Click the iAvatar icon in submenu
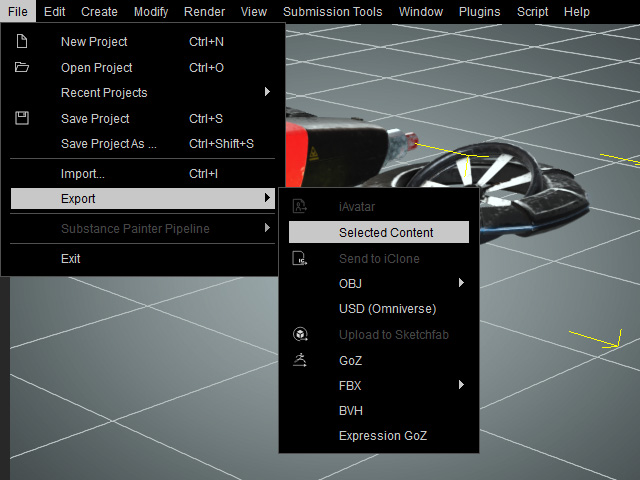The image size is (640, 480). (x=299, y=206)
